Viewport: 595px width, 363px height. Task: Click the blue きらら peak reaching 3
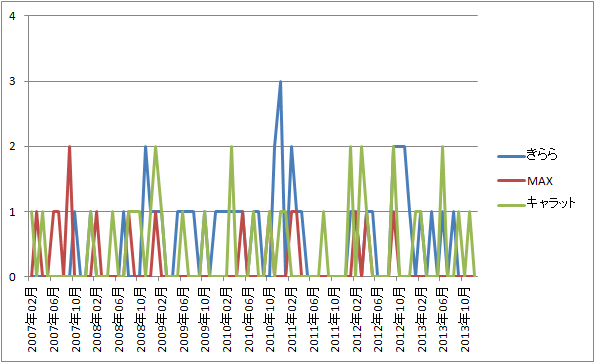coord(280,82)
